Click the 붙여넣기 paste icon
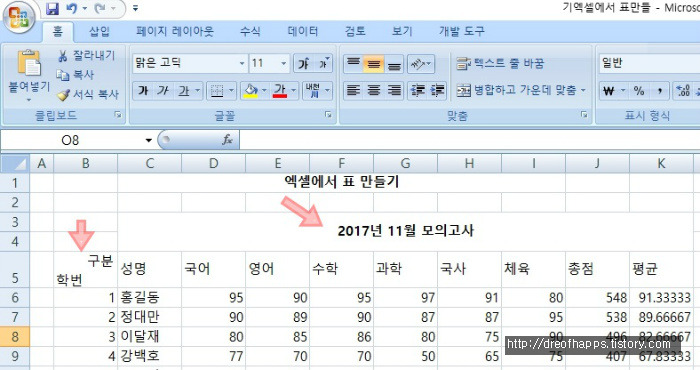This screenshot has width=700, height=370. click(29, 64)
